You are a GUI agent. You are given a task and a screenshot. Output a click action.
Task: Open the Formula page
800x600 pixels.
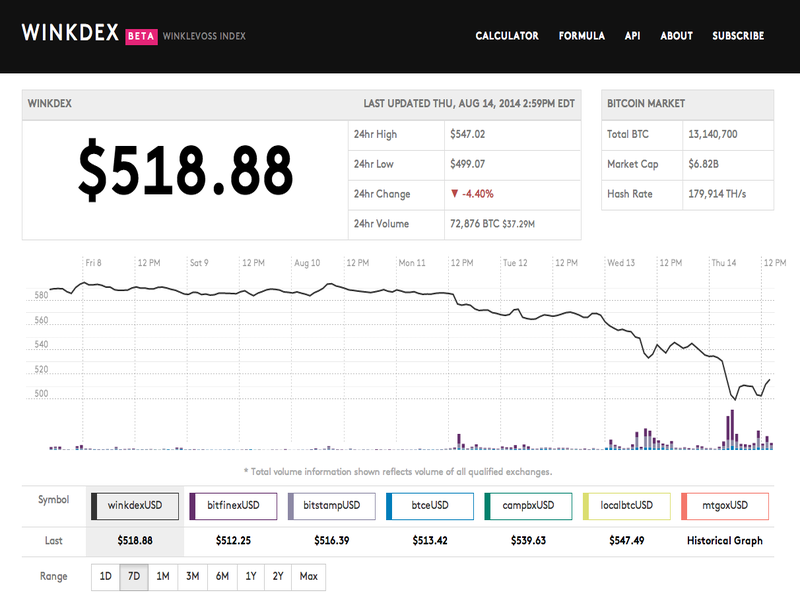(582, 36)
